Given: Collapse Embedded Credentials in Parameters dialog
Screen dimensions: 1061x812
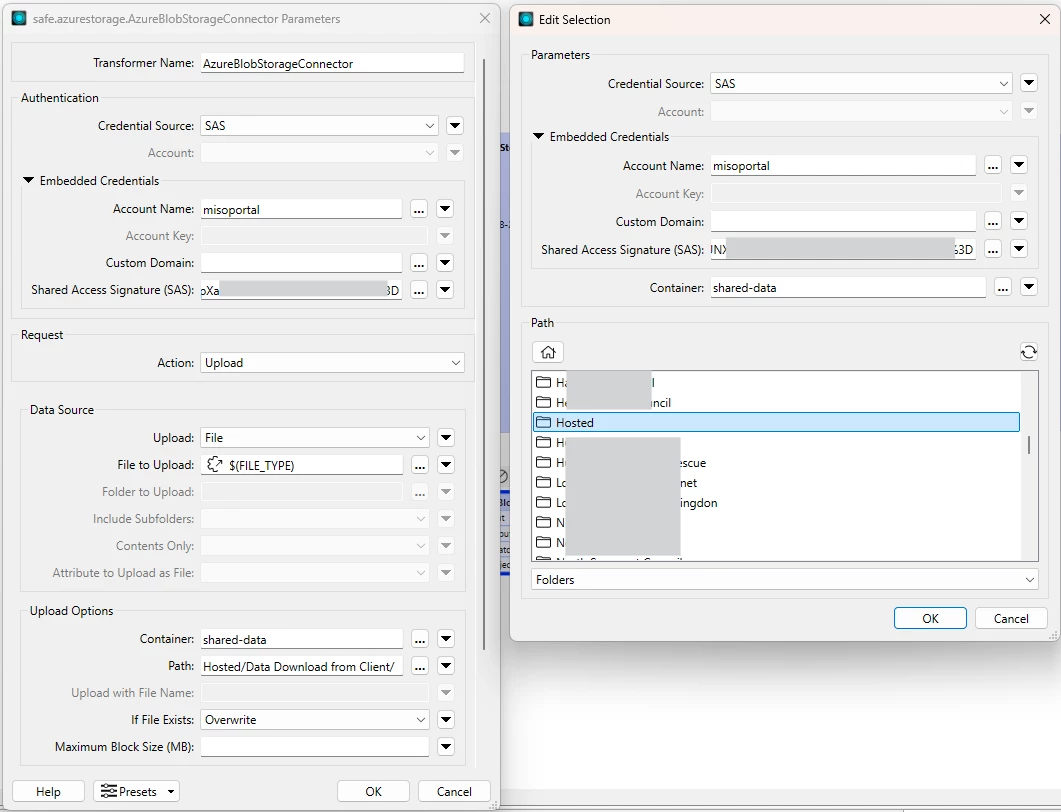Looking at the screenshot, I should tap(28, 181).
